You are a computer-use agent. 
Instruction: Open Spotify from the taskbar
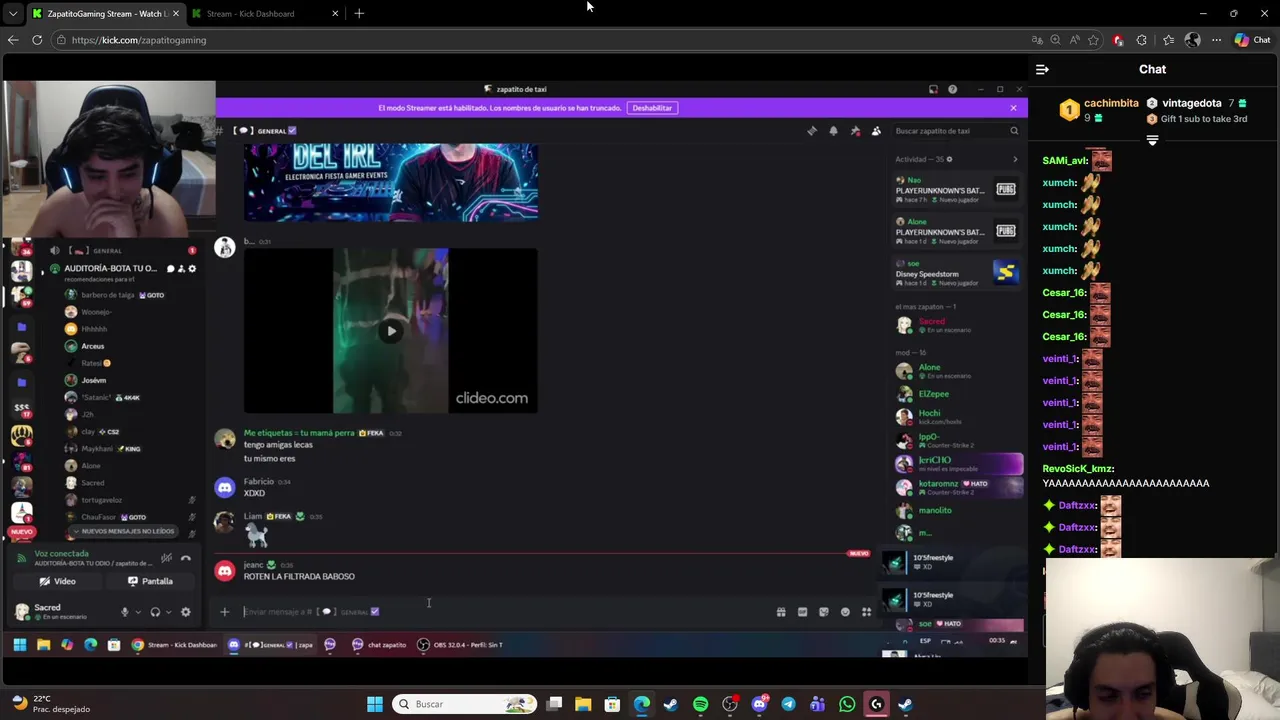coord(700,704)
